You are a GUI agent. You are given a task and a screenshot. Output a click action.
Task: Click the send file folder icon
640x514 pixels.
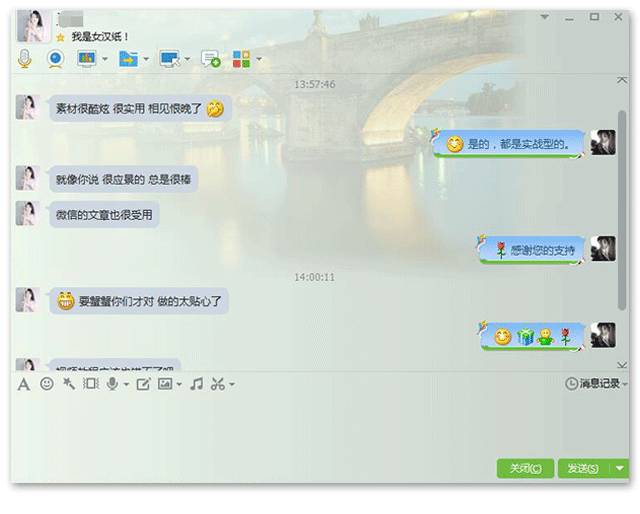[128, 59]
